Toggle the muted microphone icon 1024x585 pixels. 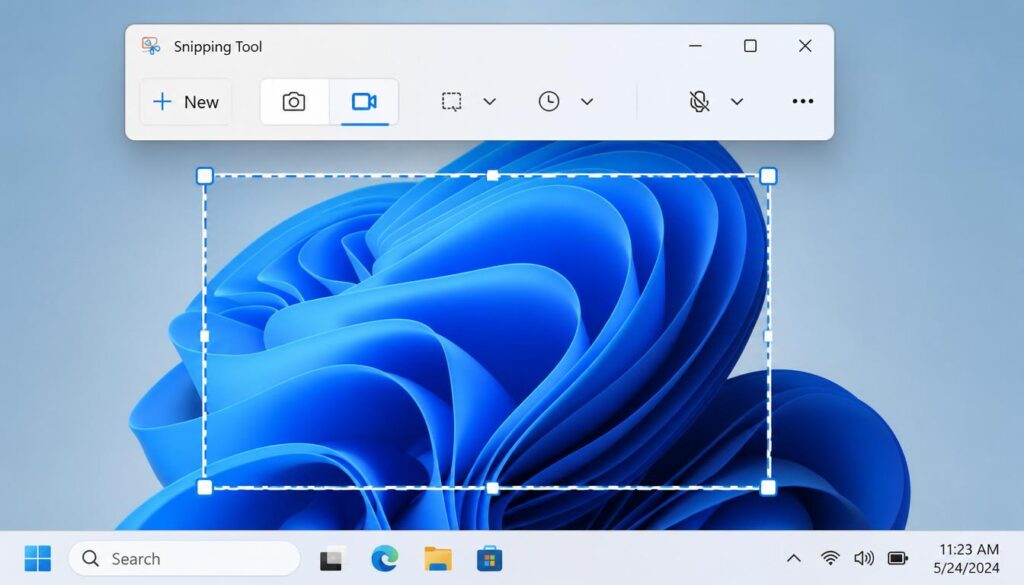coord(699,102)
